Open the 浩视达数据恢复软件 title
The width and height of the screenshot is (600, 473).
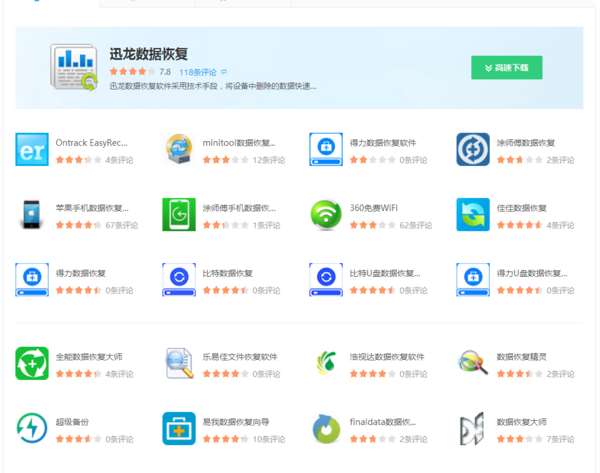(387, 357)
